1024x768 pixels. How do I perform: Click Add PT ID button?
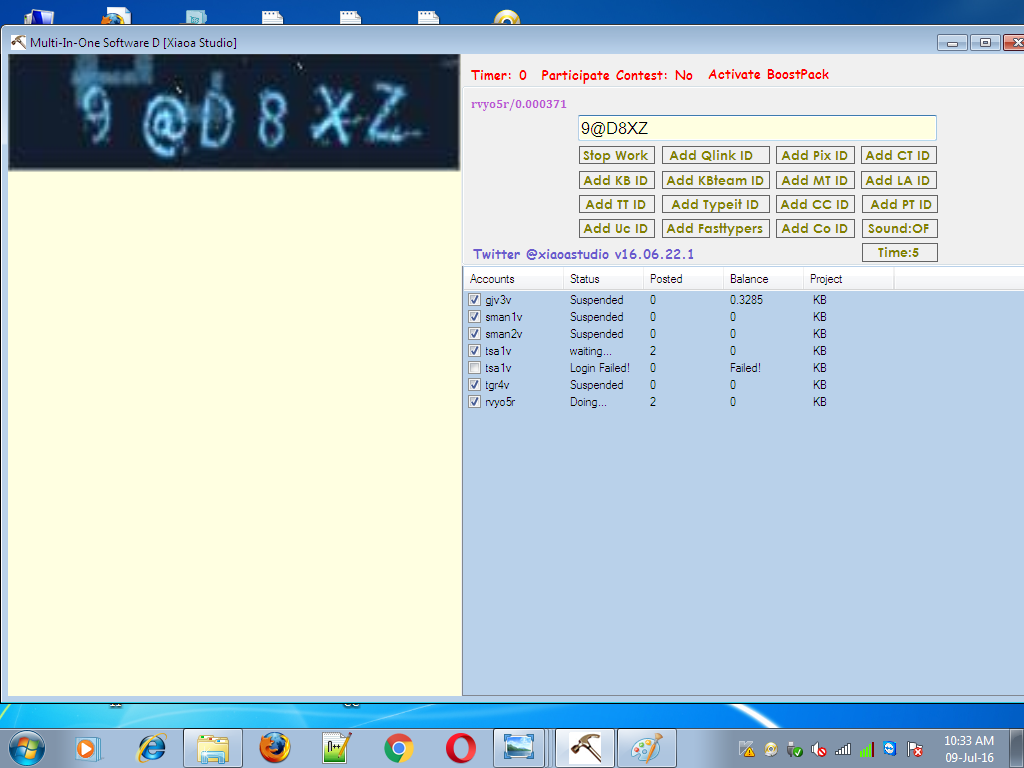900,204
